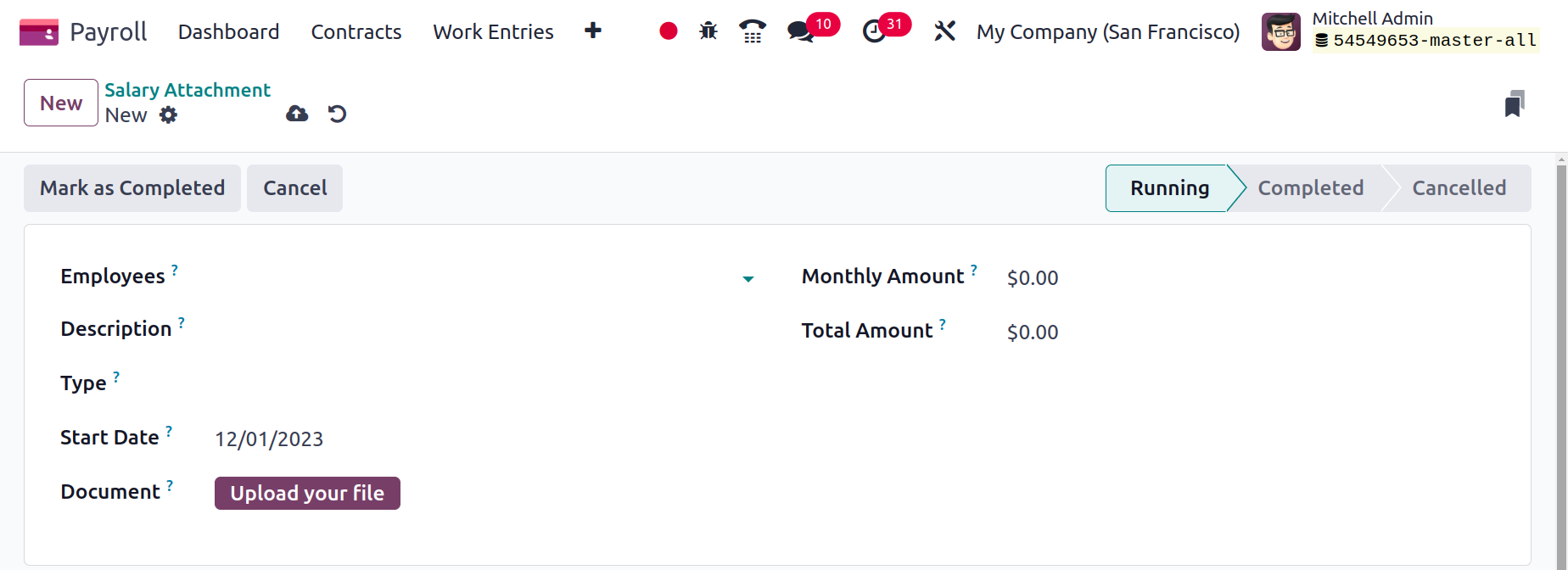The image size is (1568, 570).
Task: Click the bookmark icon at right
Action: tap(1515, 103)
